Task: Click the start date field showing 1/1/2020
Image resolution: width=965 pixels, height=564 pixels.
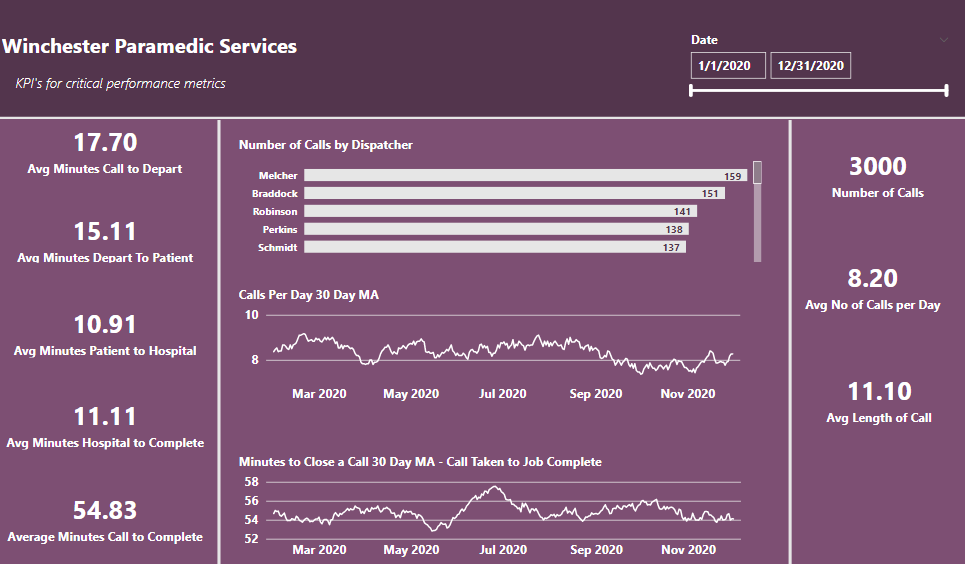Action: [728, 66]
